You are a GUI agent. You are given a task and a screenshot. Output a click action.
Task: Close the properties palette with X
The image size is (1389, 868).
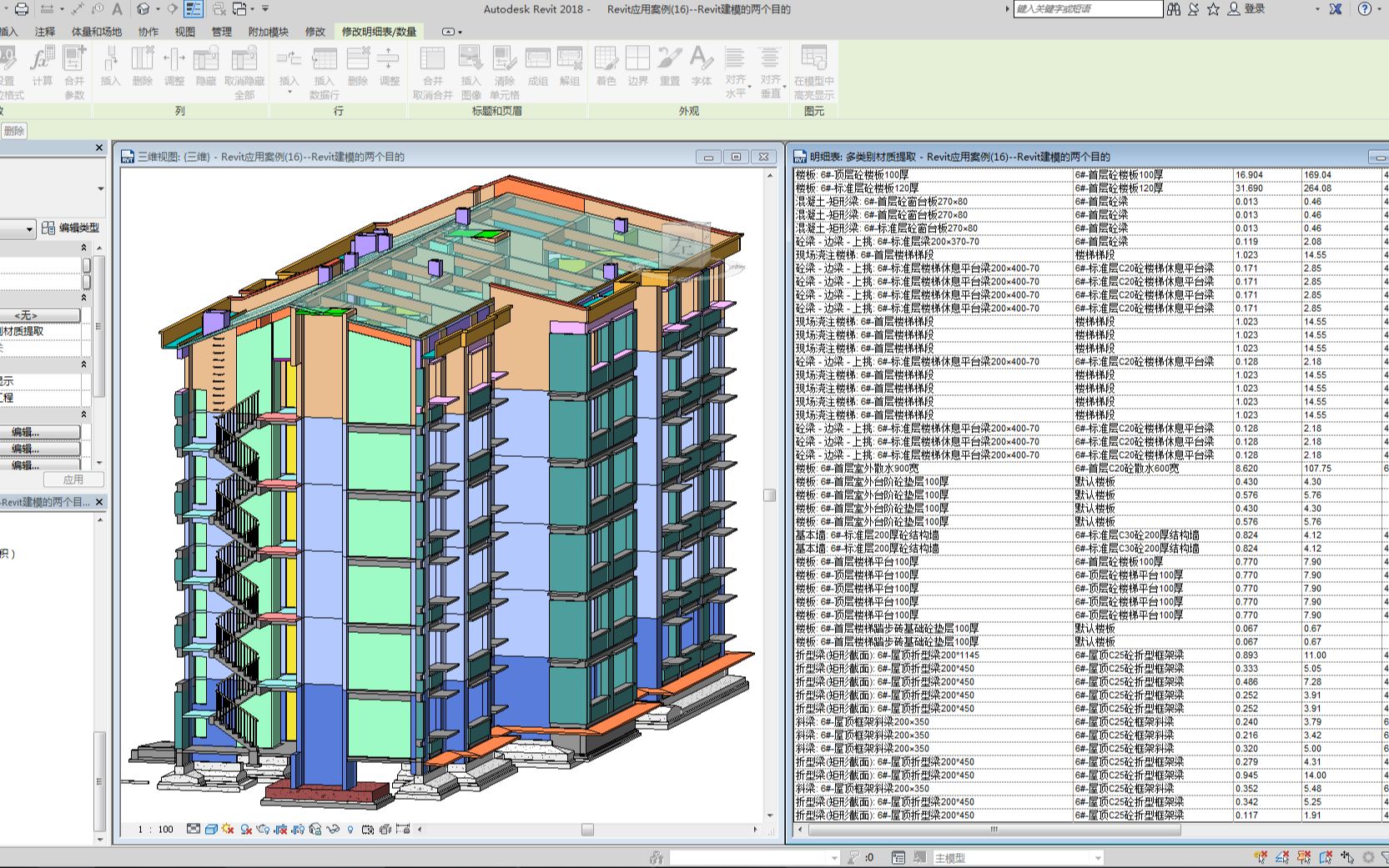tap(99, 148)
